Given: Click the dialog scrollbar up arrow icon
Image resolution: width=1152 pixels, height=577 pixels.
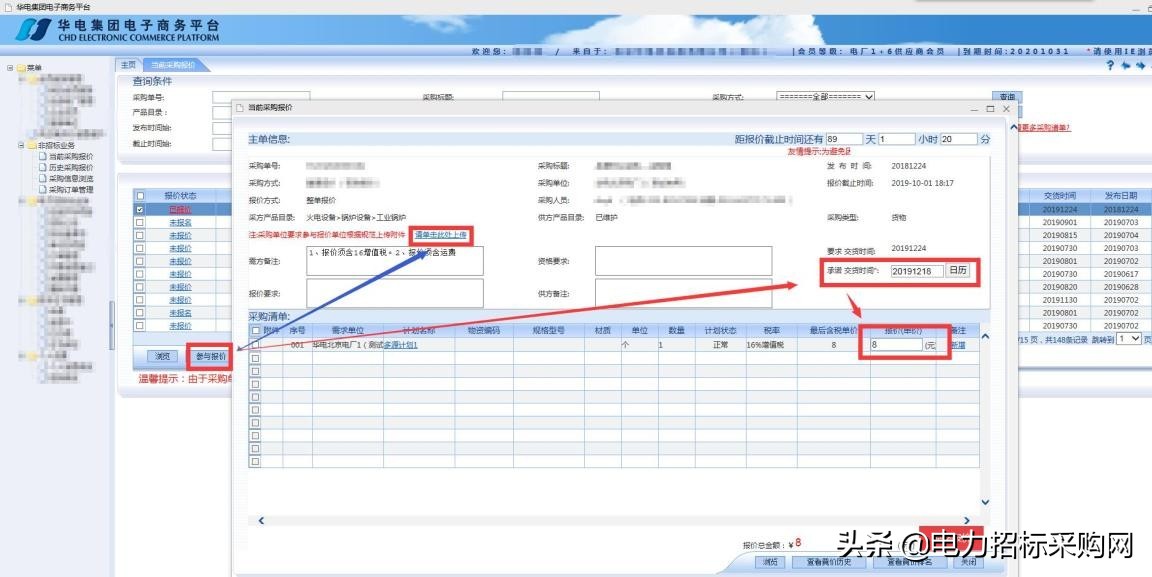Looking at the screenshot, I should click(x=985, y=336).
